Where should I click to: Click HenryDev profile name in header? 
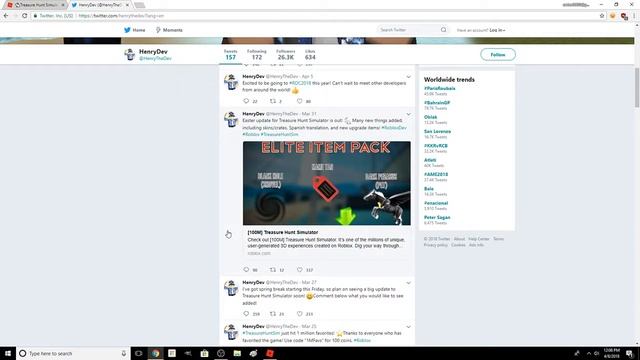153,51
